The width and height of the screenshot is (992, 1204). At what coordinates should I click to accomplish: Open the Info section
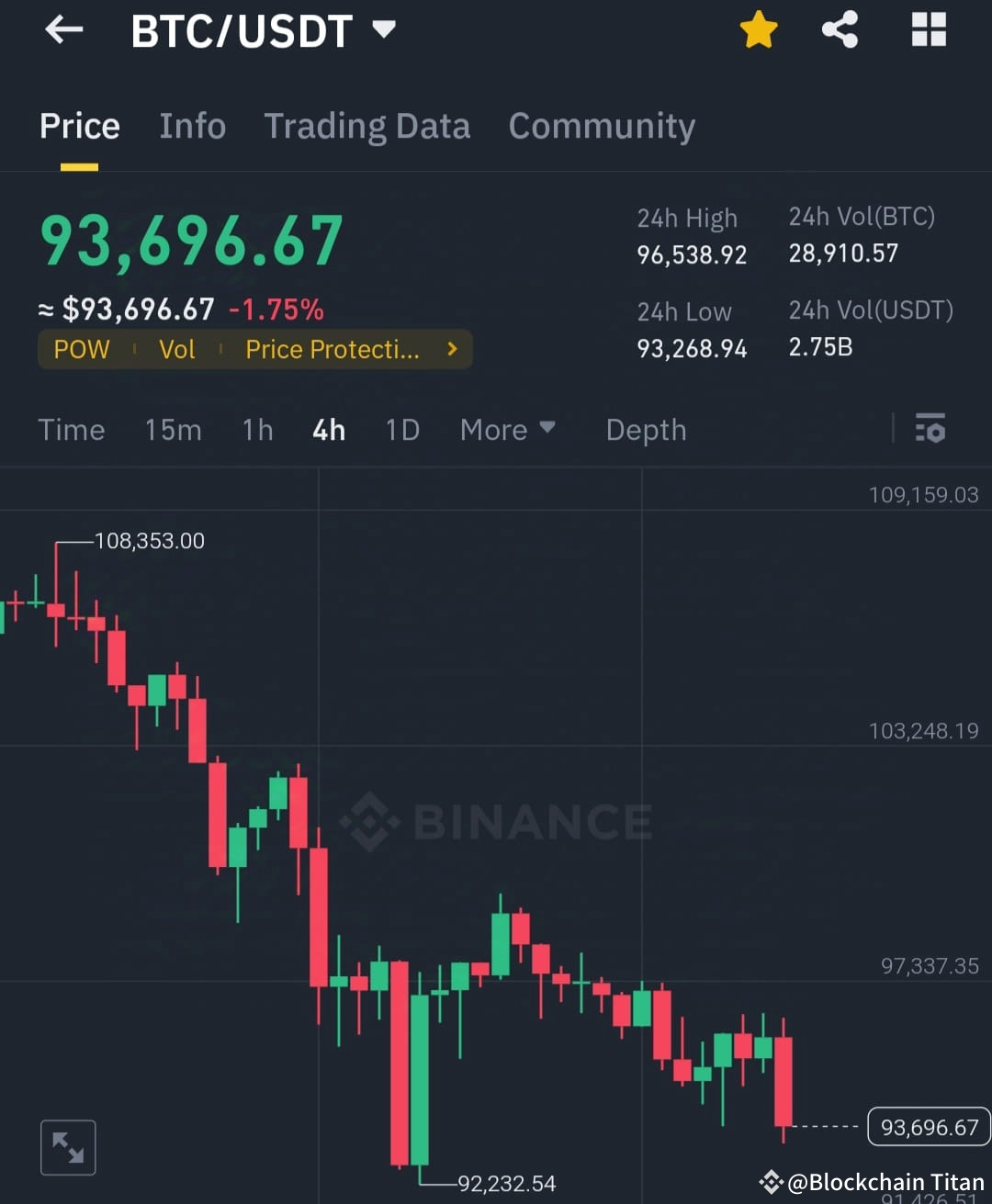point(192,126)
